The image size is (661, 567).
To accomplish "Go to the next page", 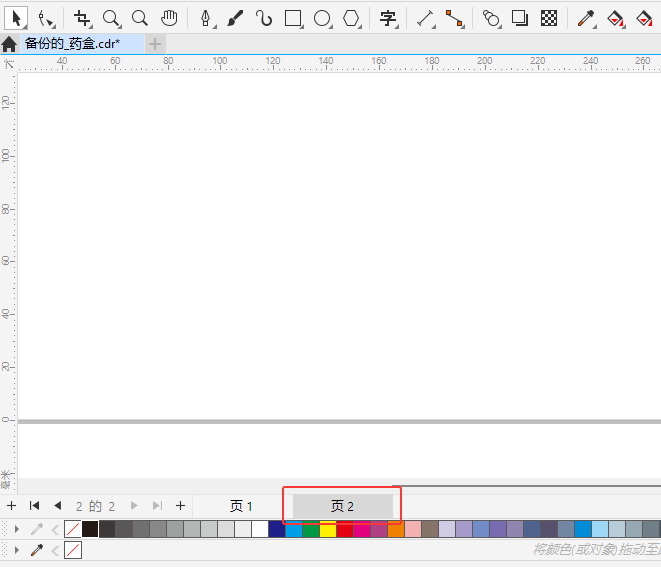I will [134, 505].
